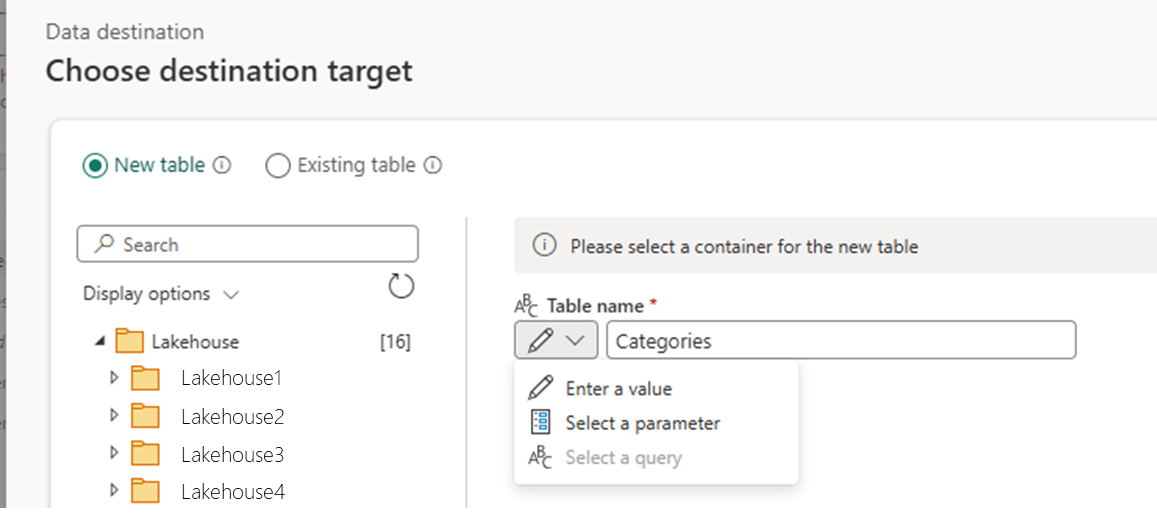Screen dimensions: 1157x516
Task: Expand the Lakehouse4 tree node
Action: coord(114,490)
